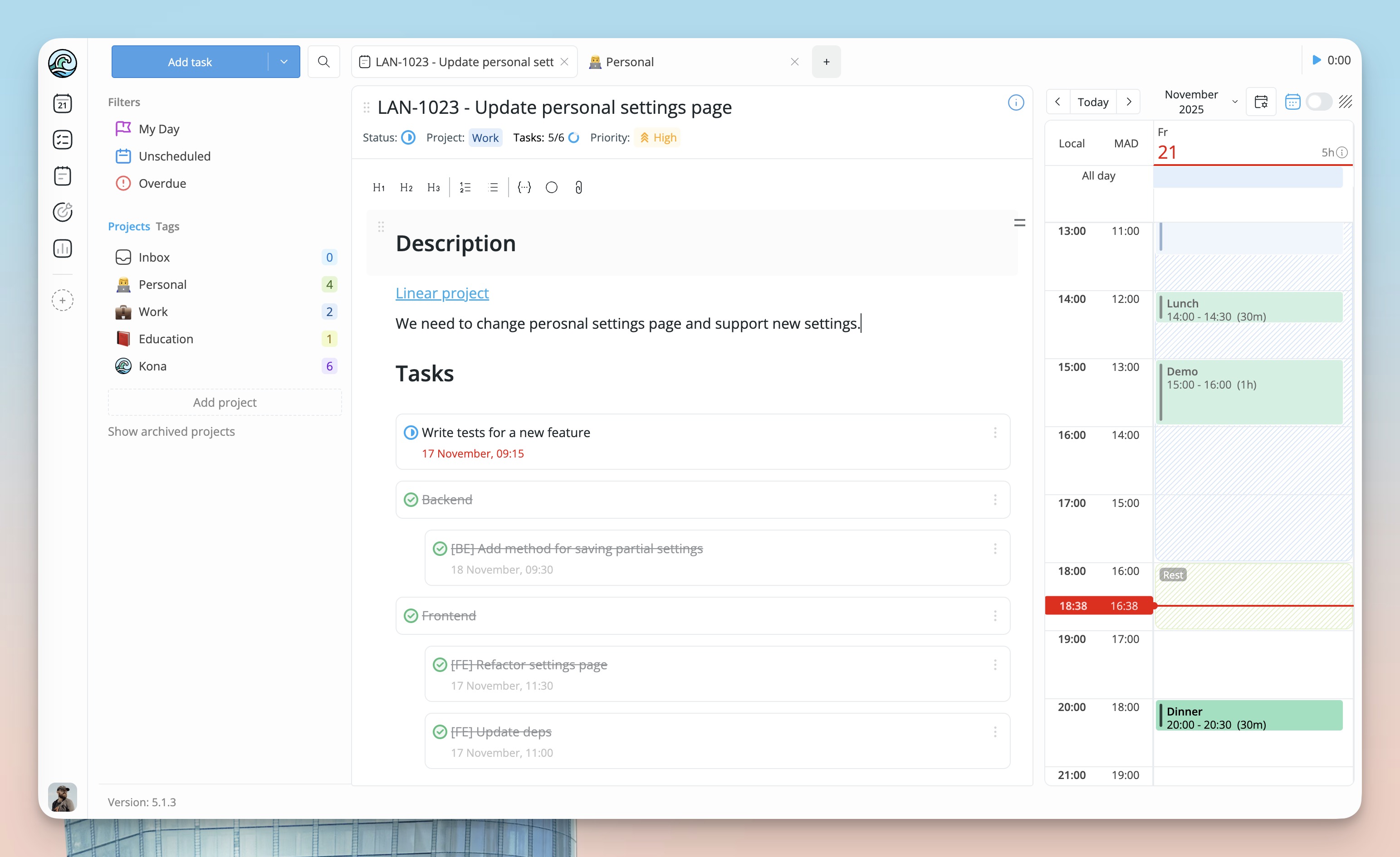Viewport: 1400px width, 857px height.
Task: Select the goals target icon in sidebar
Action: coord(63,212)
